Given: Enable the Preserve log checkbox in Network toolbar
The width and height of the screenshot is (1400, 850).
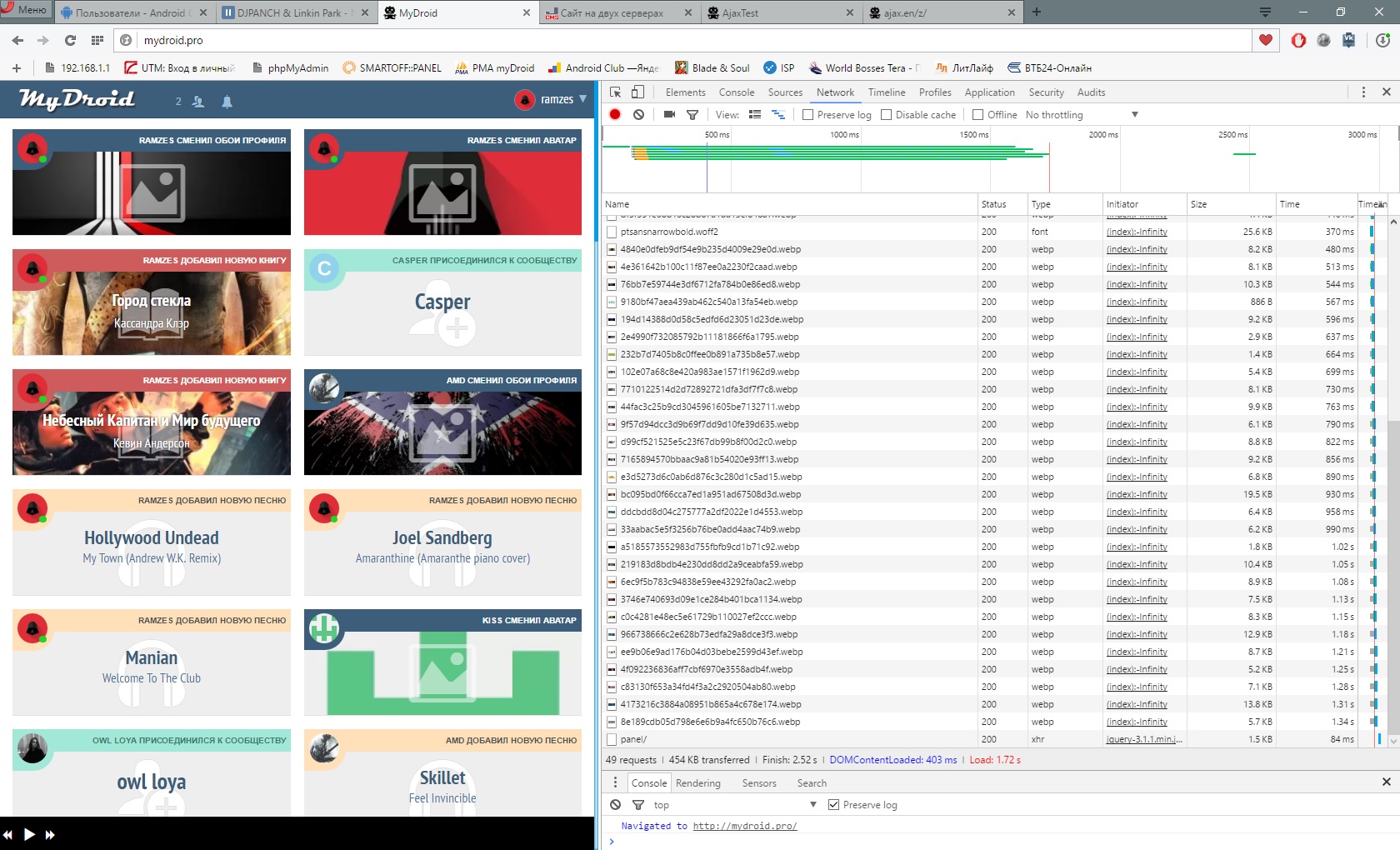Looking at the screenshot, I should tap(807, 115).
